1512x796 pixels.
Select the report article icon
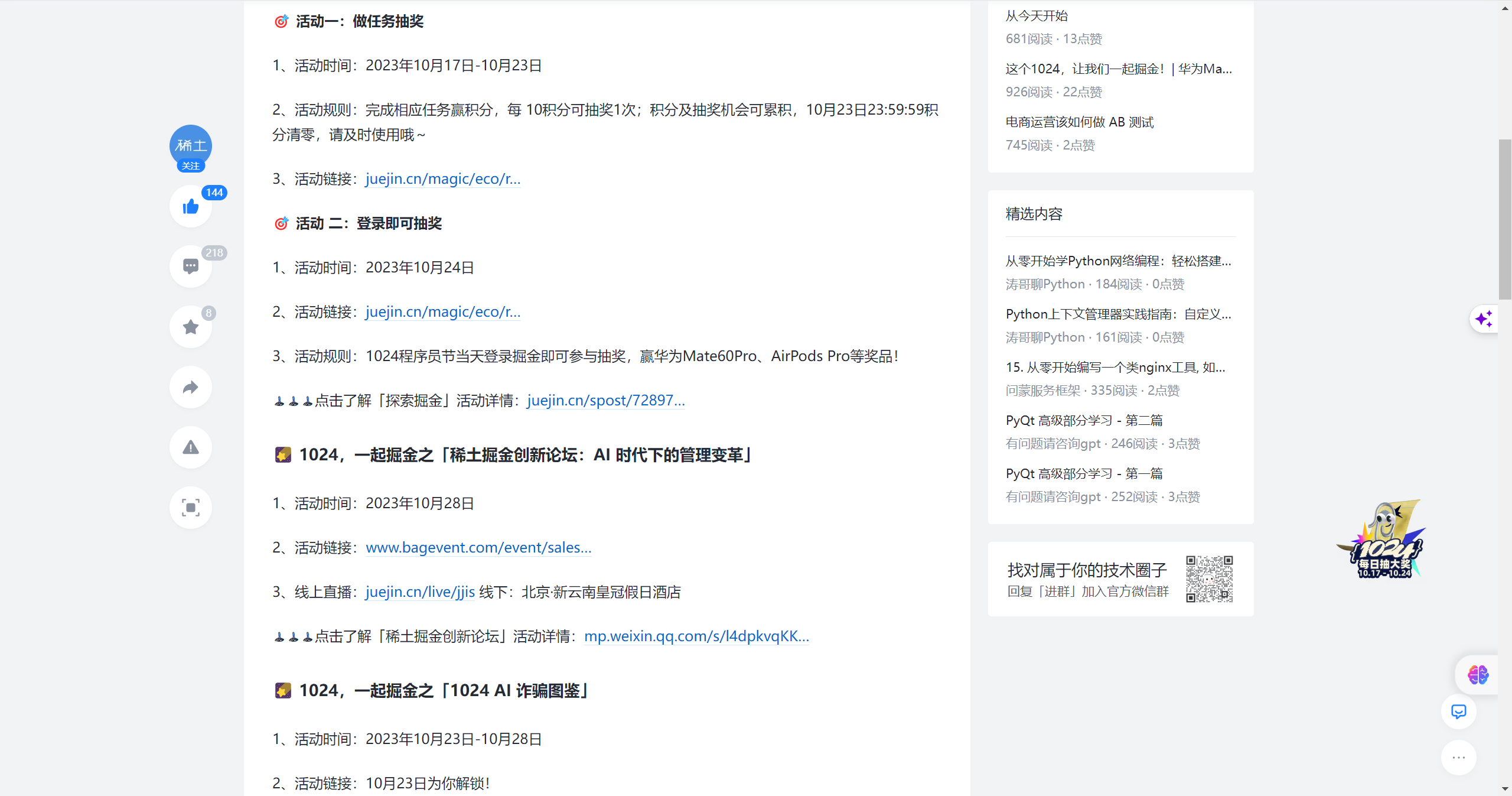click(x=190, y=447)
